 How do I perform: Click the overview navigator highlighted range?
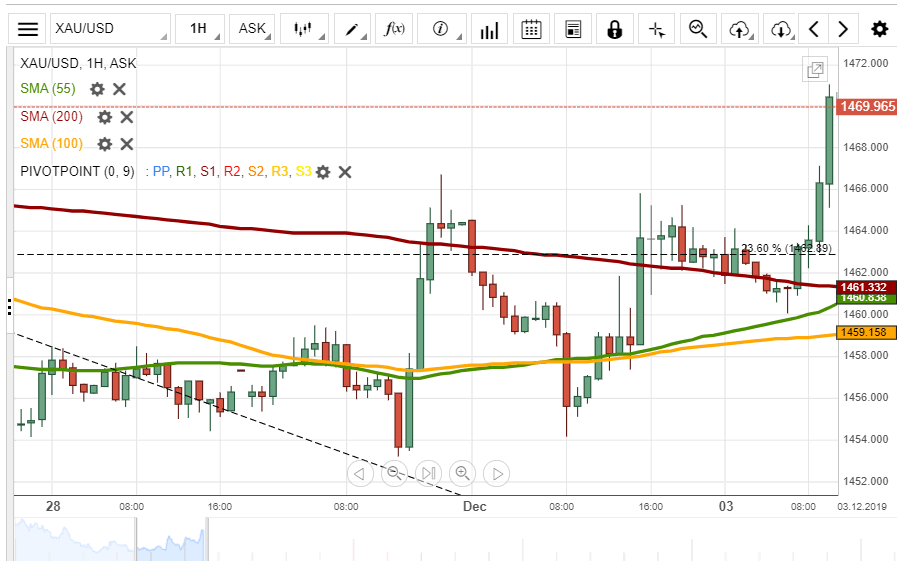click(171, 539)
